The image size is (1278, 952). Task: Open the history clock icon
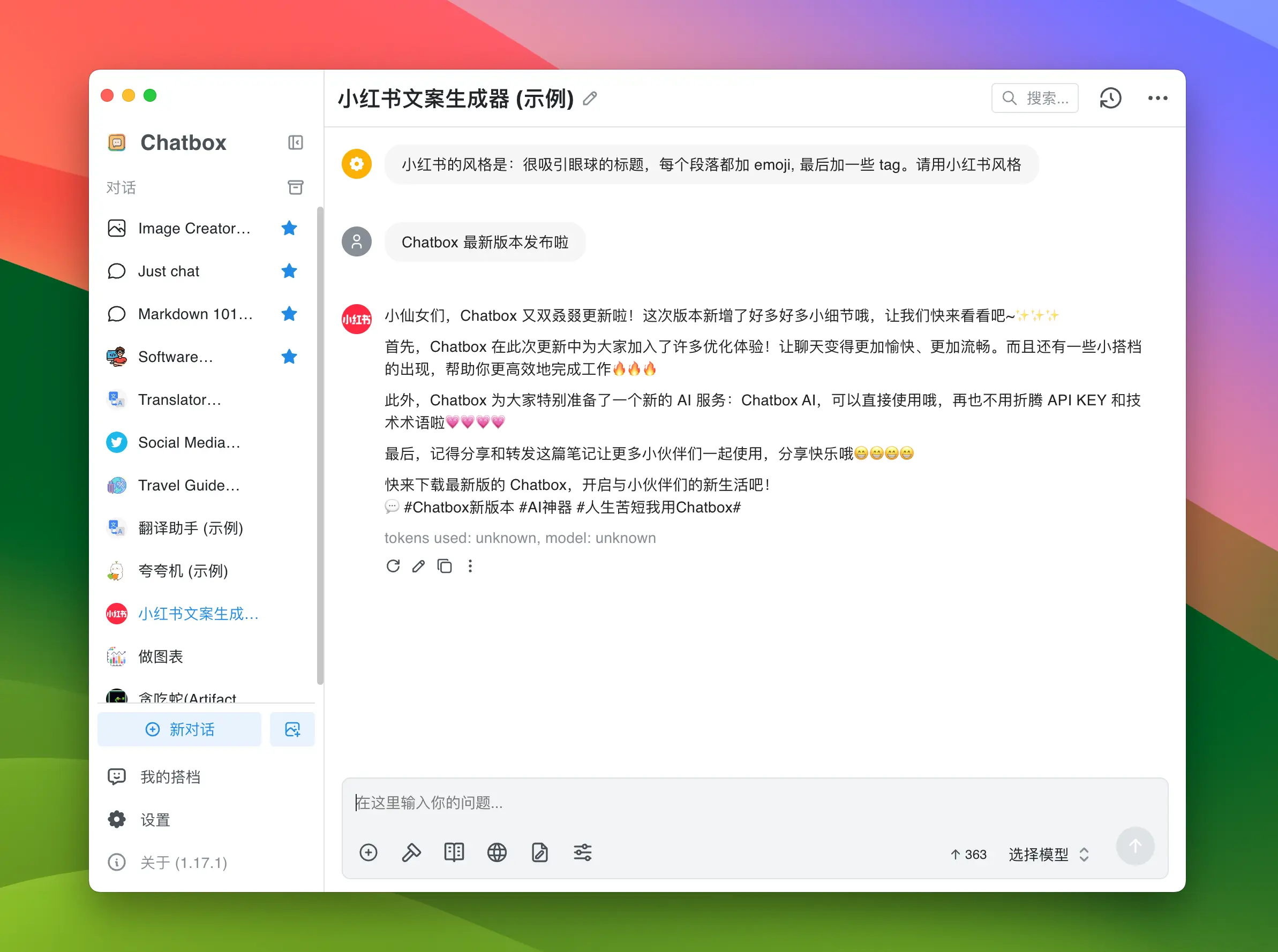pyautogui.click(x=1110, y=99)
